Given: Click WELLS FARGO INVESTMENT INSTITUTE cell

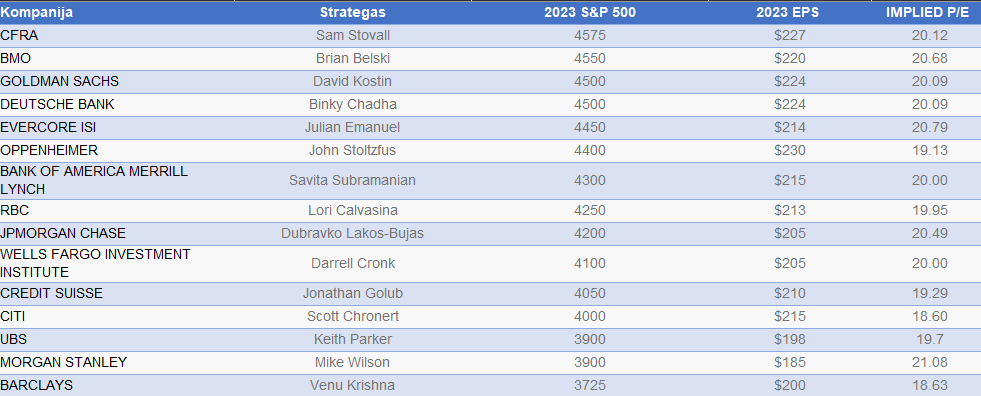Looking at the screenshot, I should click(x=96, y=264).
